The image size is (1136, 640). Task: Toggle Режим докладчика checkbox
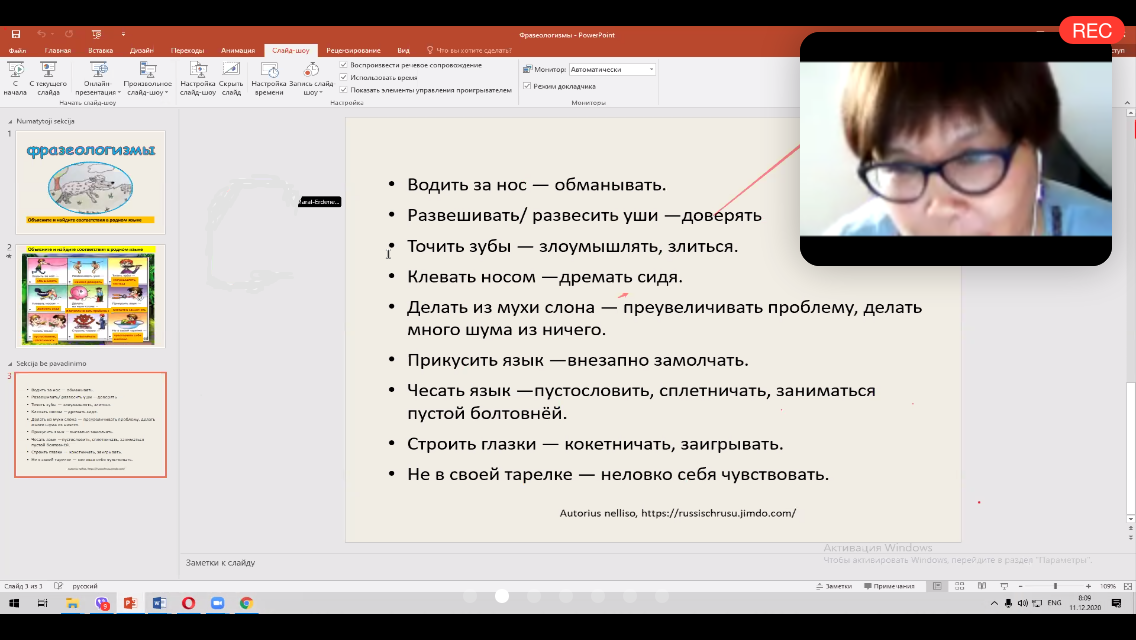527,86
